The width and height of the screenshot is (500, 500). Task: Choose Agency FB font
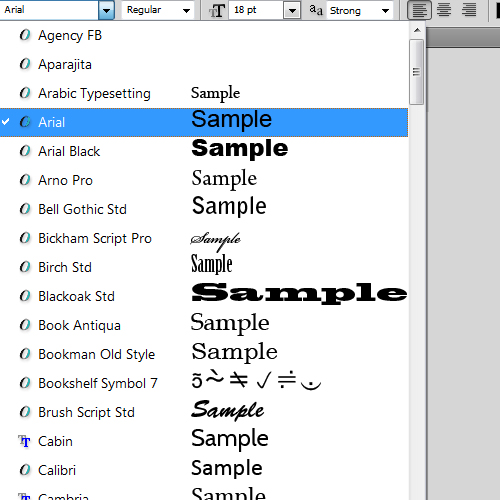tap(204, 35)
